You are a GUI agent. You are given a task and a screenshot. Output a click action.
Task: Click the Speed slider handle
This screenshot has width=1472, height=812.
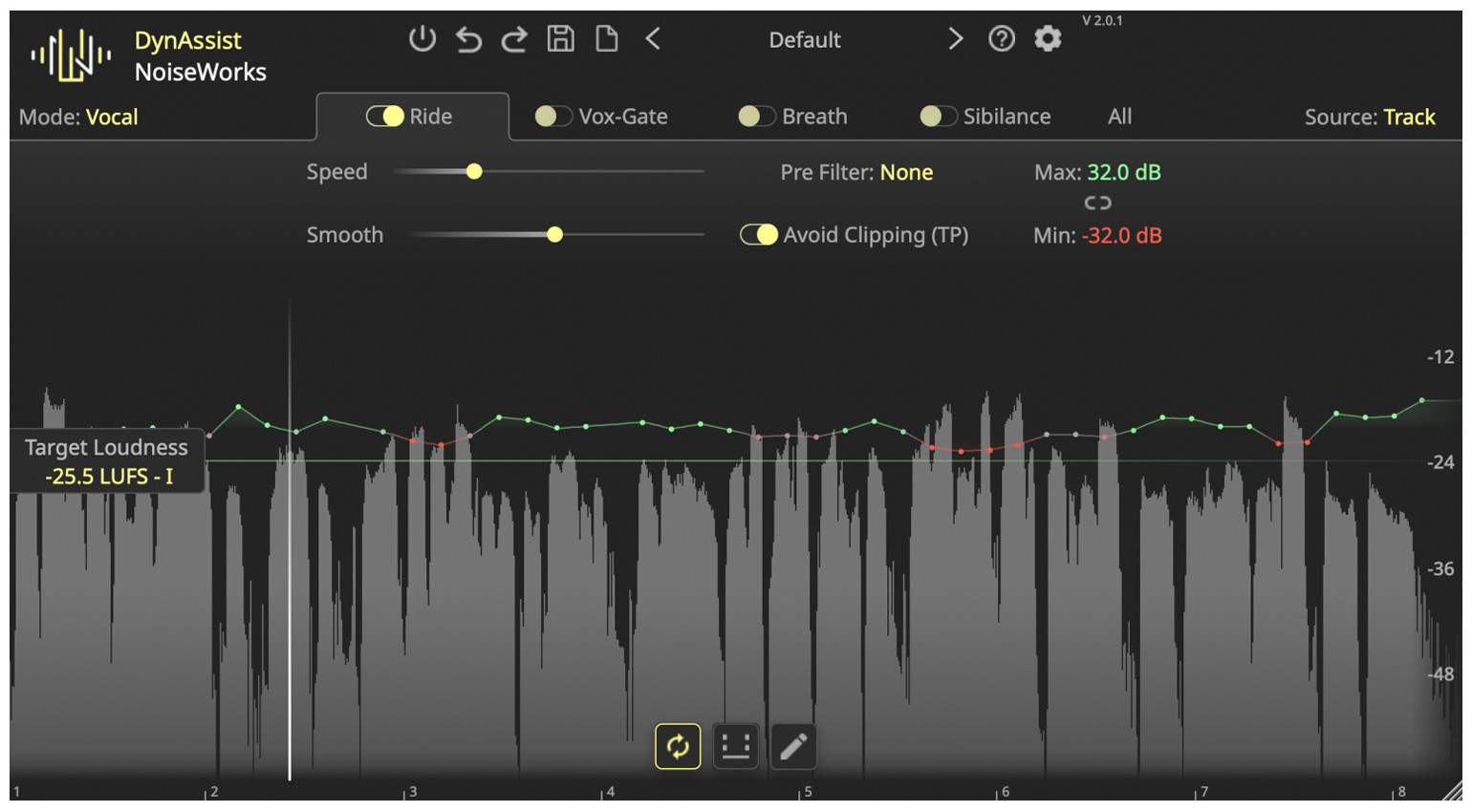[474, 172]
